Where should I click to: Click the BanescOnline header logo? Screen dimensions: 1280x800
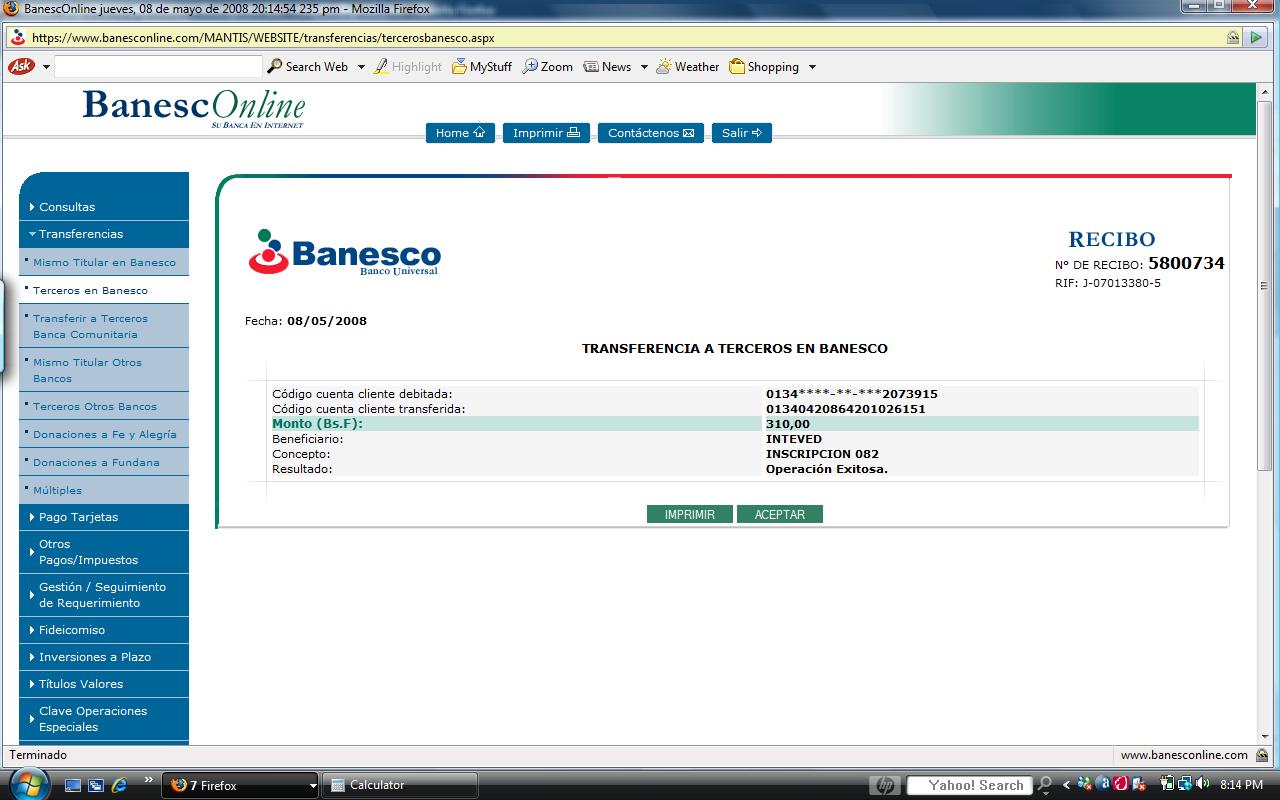tap(194, 108)
